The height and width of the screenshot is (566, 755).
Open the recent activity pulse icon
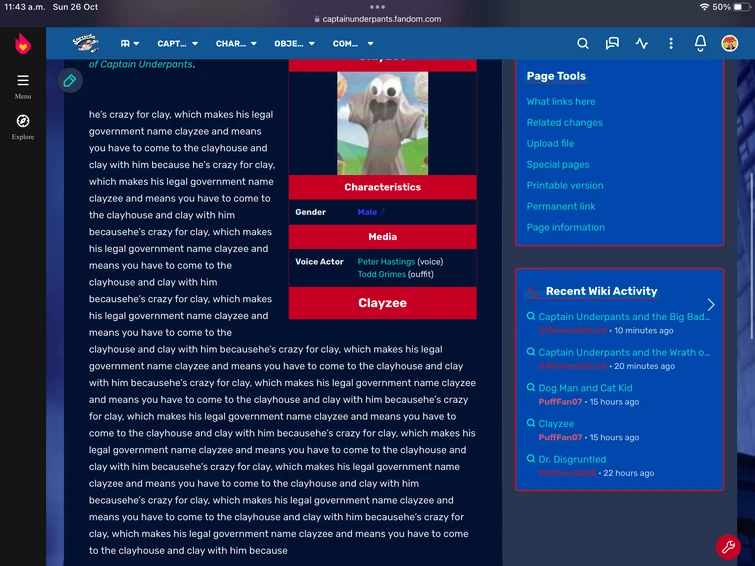coord(641,43)
